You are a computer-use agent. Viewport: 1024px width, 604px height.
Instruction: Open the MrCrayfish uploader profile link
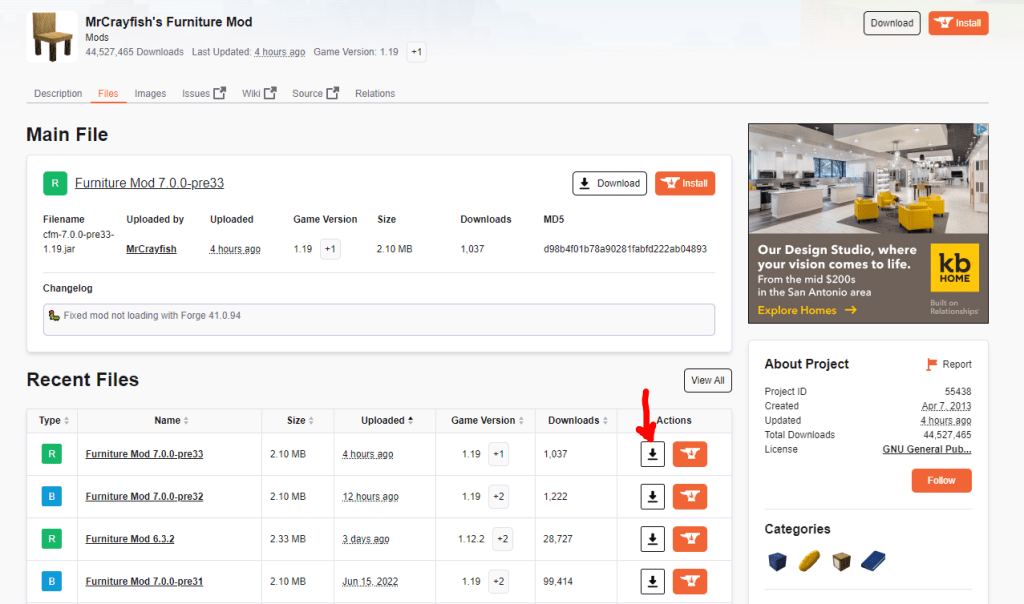[152, 249]
